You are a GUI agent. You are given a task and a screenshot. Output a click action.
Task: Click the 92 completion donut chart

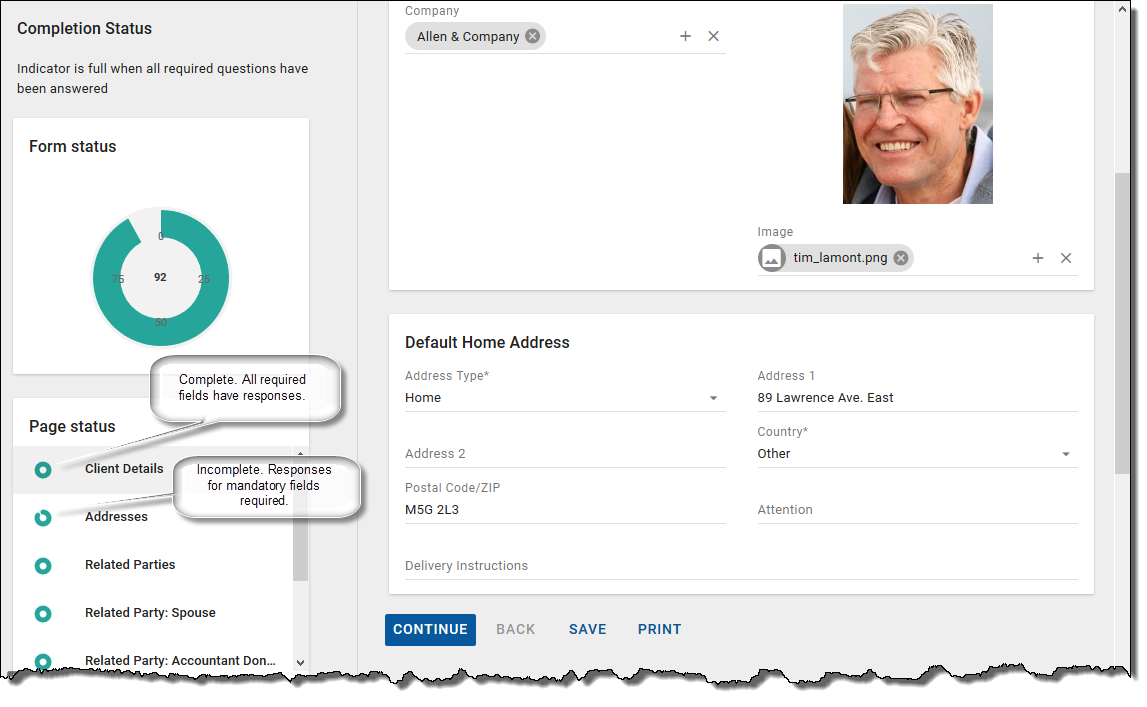click(160, 277)
